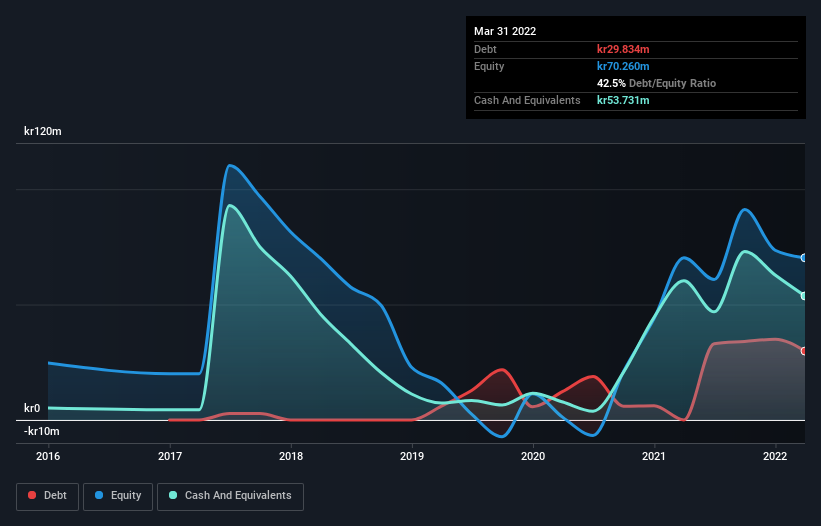This screenshot has width=821, height=526.
Task: Click the Equity row label in tooltip
Action: point(489,66)
